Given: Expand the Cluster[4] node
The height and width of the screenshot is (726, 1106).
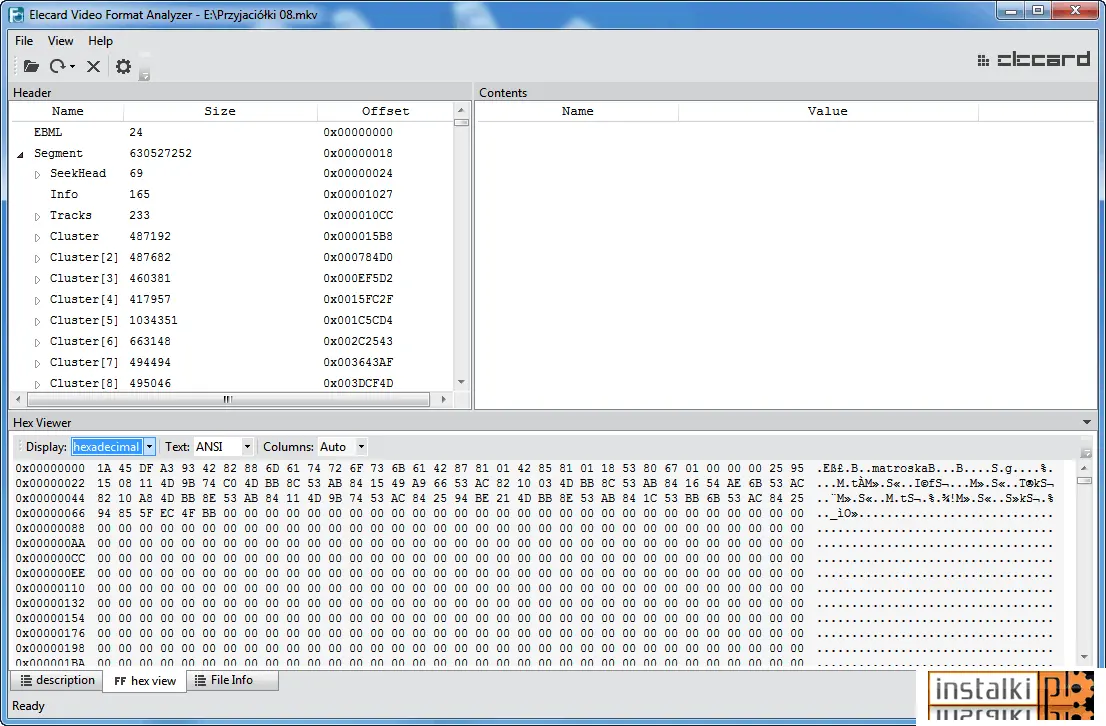Looking at the screenshot, I should 37,301.
